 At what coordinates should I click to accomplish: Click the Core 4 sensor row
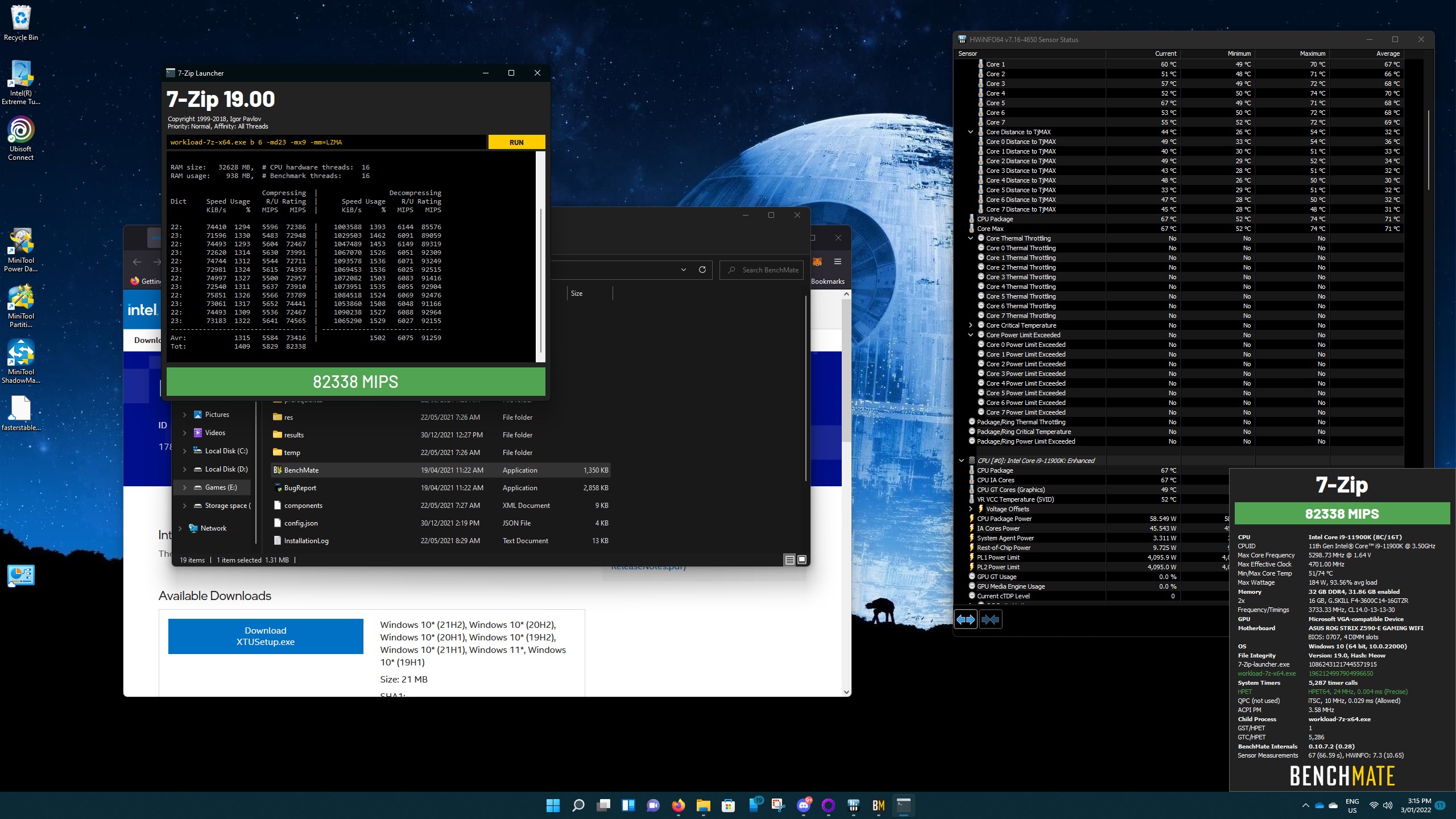(1180, 93)
